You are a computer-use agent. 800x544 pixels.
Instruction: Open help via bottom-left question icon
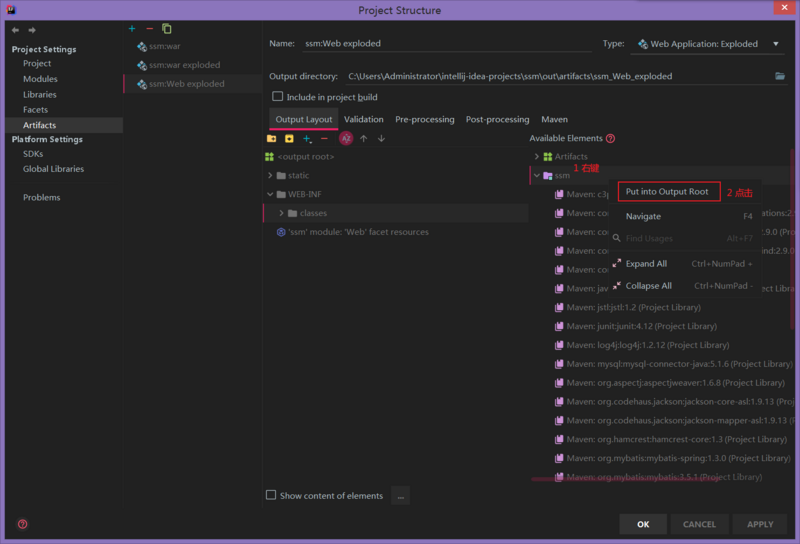[x=22, y=524]
